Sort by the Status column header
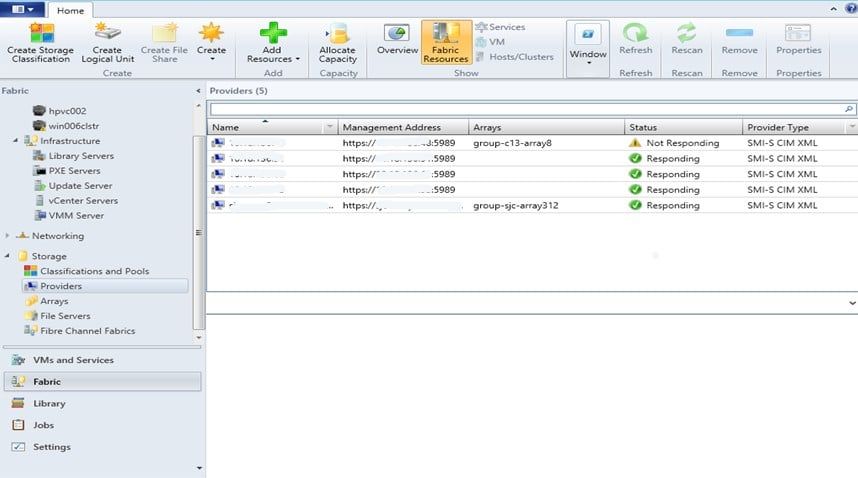 (x=683, y=127)
